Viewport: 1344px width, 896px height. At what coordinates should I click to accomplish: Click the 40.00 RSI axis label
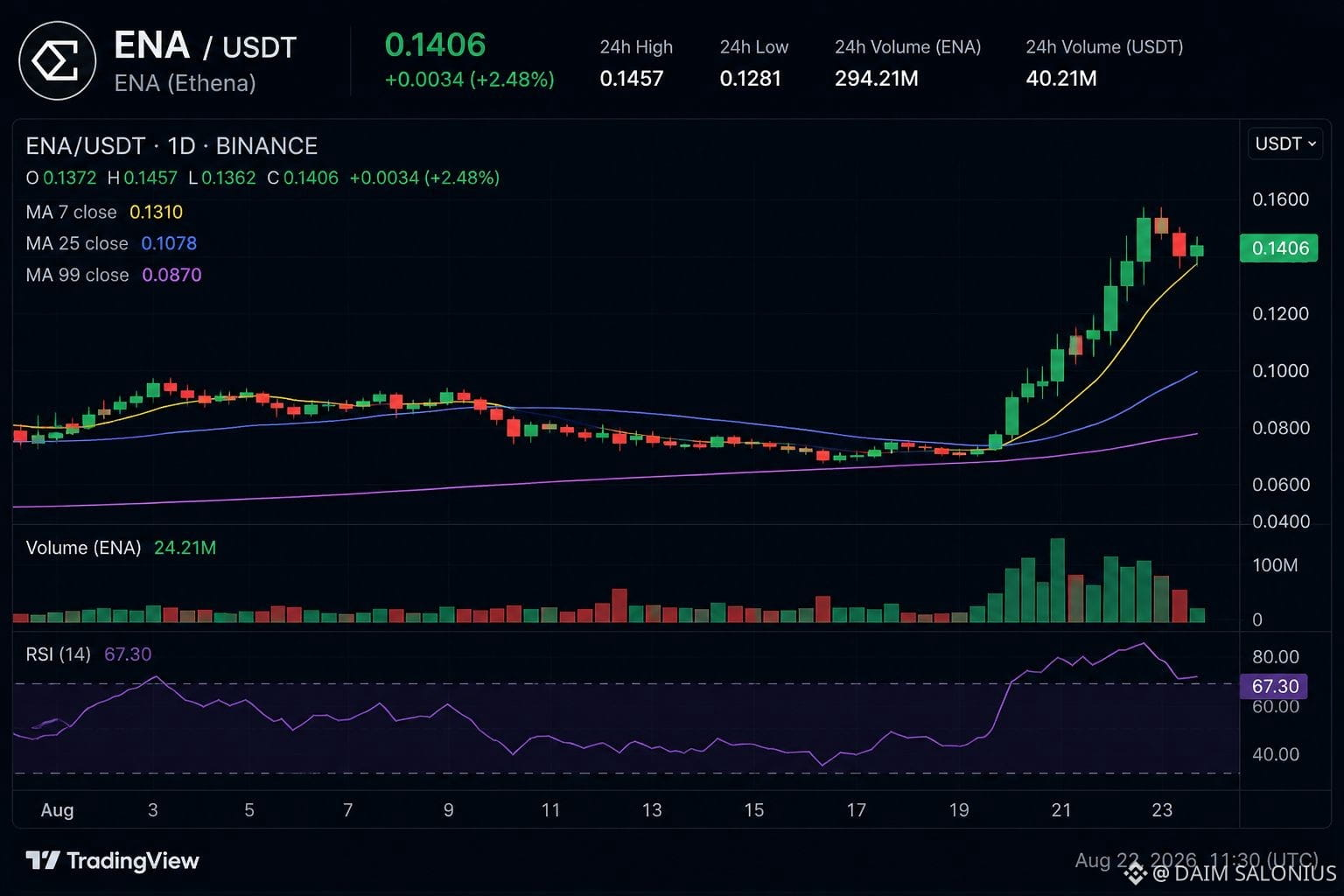[1276, 754]
